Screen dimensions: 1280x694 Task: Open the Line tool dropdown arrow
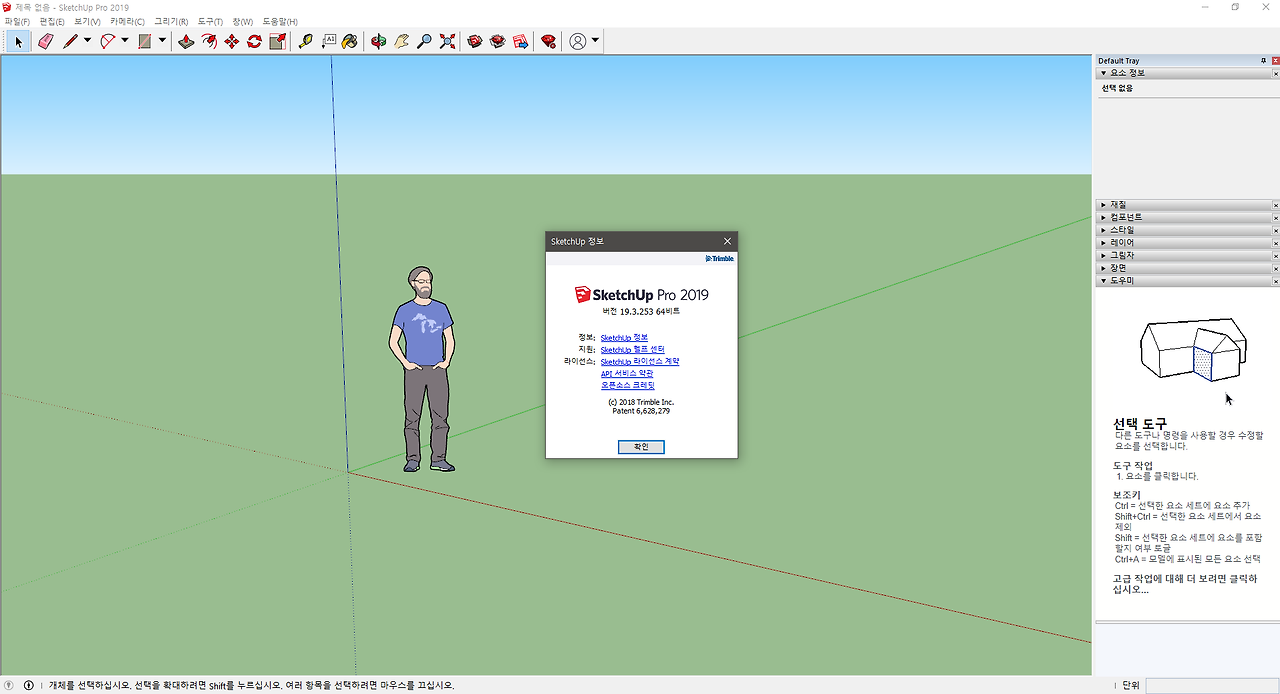(x=87, y=41)
